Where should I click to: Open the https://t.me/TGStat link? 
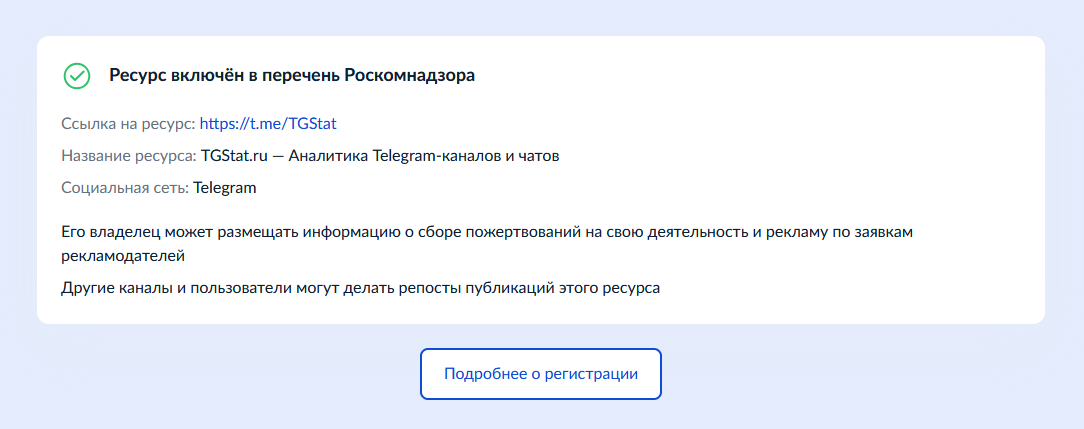[x=268, y=124]
